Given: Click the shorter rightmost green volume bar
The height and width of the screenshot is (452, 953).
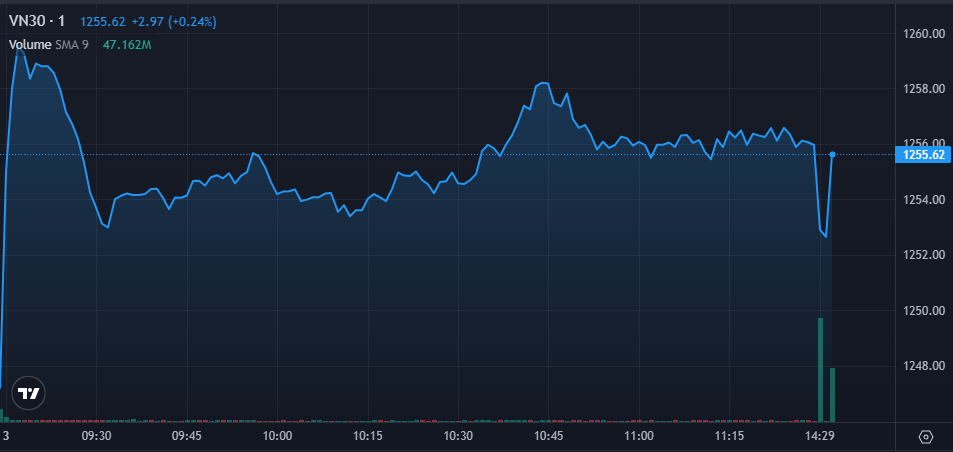Looking at the screenshot, I should pyautogui.click(x=832, y=394).
